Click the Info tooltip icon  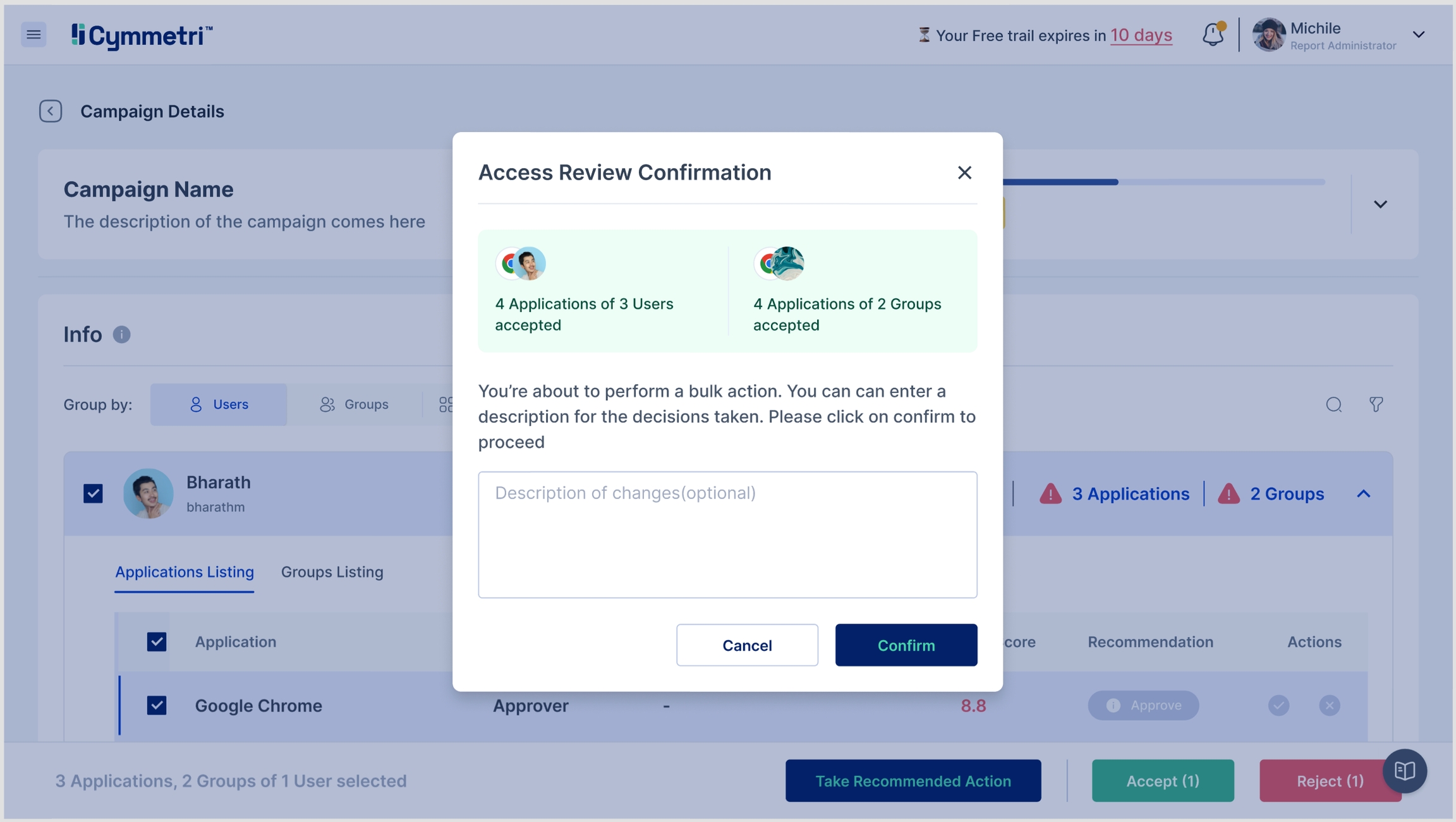click(121, 334)
